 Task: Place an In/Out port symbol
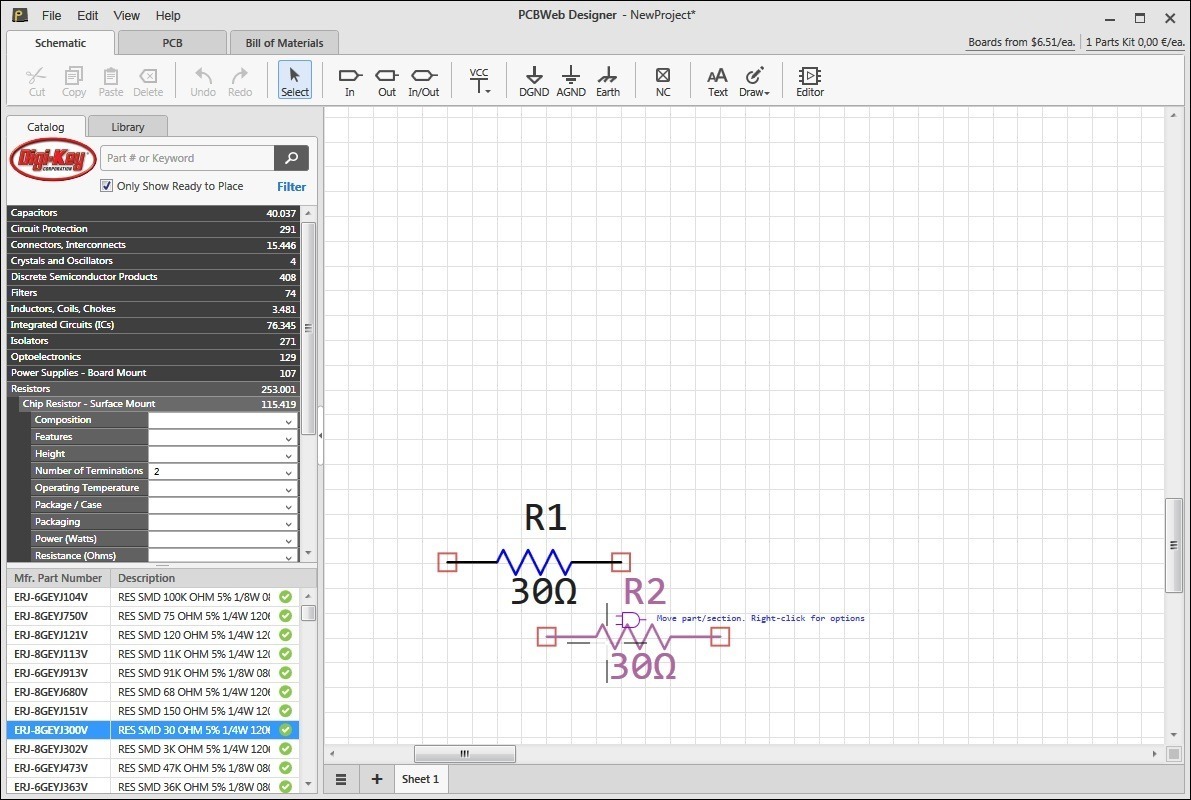(424, 81)
